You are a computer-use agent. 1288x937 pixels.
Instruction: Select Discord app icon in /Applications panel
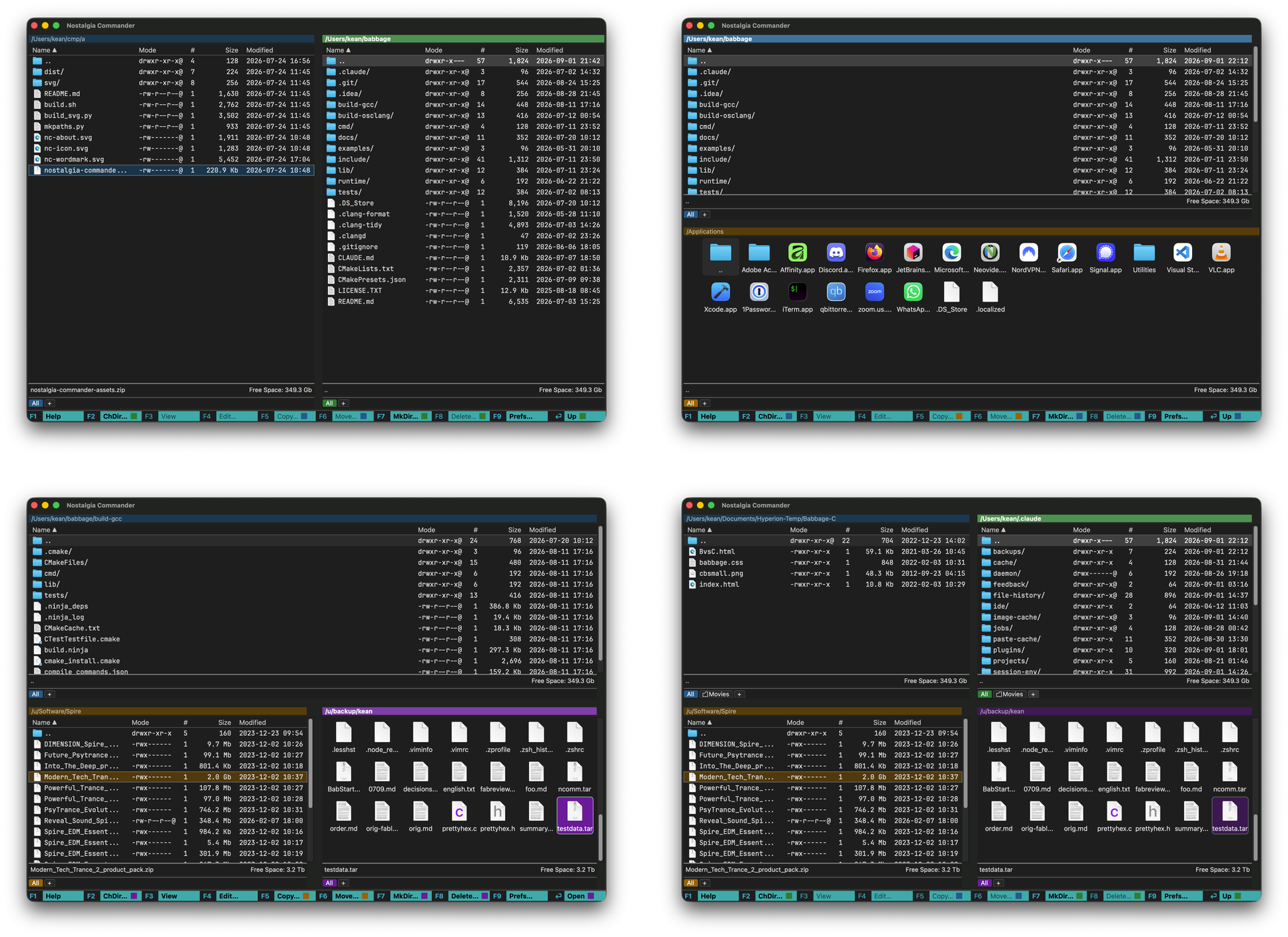click(x=836, y=253)
